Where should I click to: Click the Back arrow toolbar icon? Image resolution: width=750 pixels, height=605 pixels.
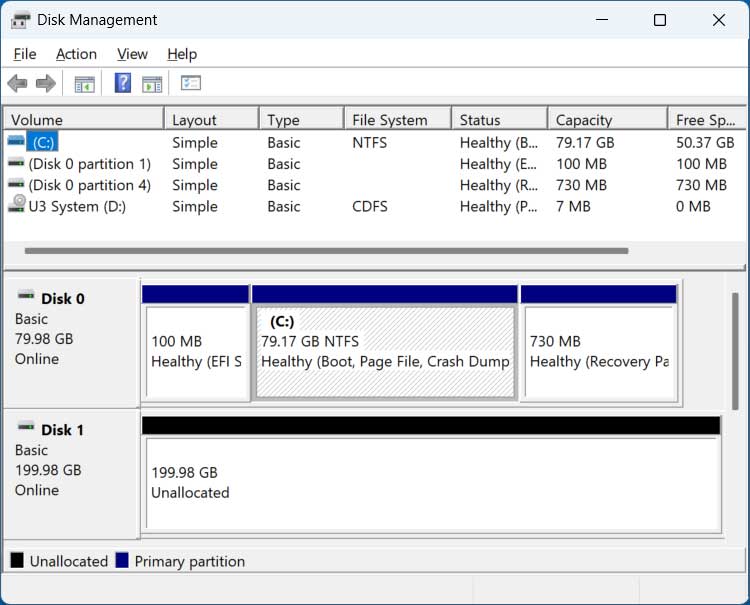(17, 83)
